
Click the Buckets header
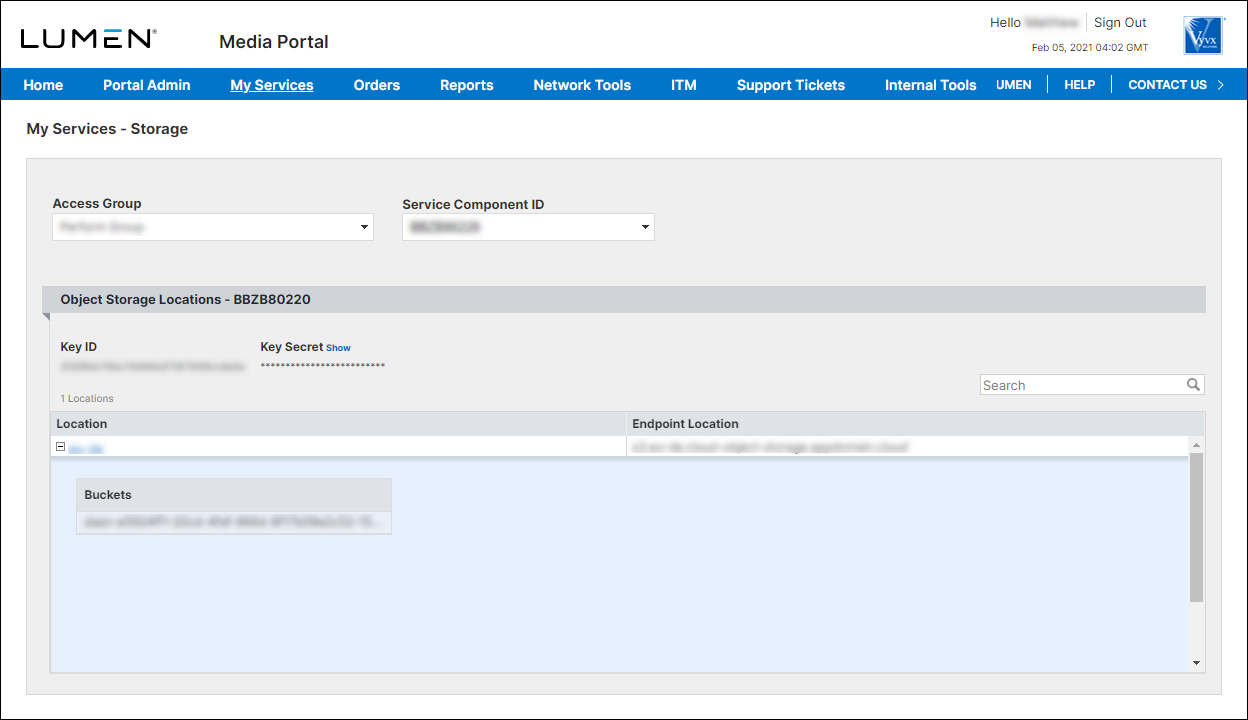pyautogui.click(x=234, y=495)
